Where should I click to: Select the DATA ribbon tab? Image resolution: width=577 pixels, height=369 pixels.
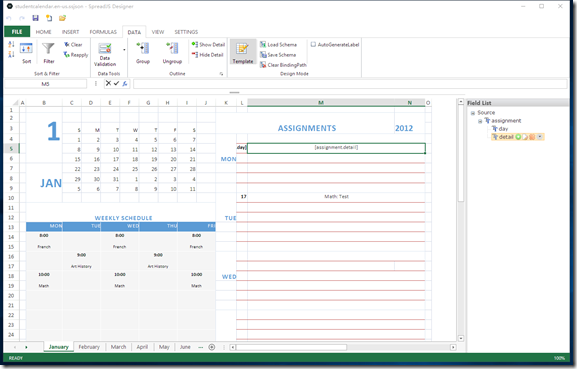click(134, 32)
